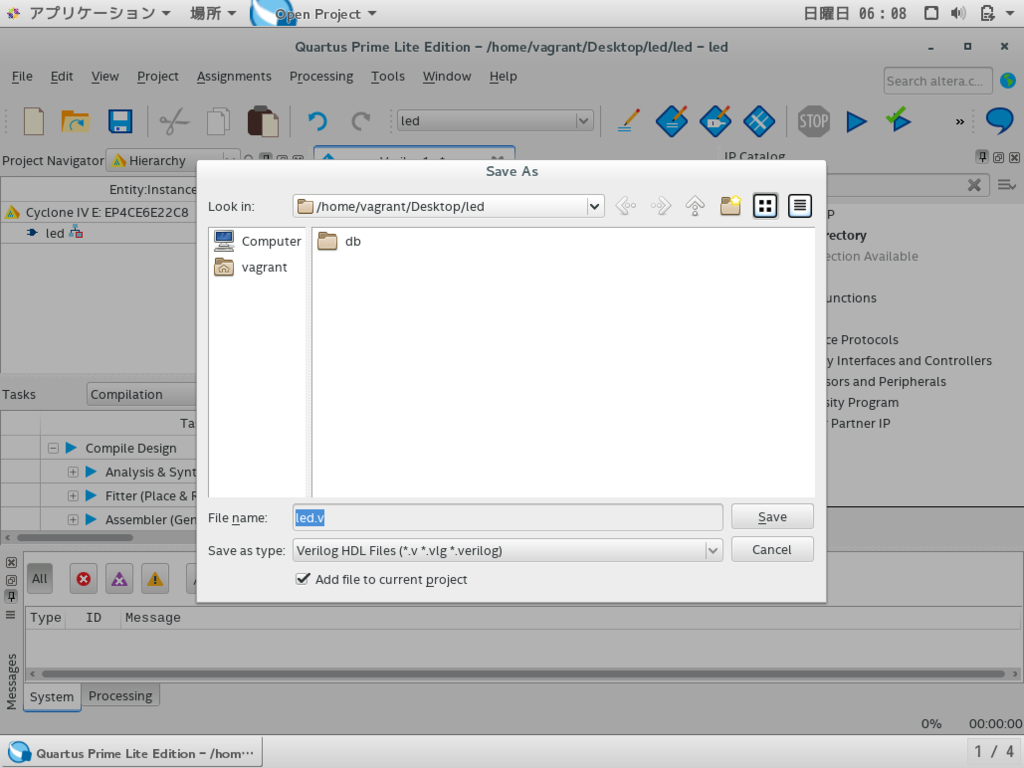Switch Save As dialog to detail list view
The image size is (1024, 768).
click(x=799, y=206)
